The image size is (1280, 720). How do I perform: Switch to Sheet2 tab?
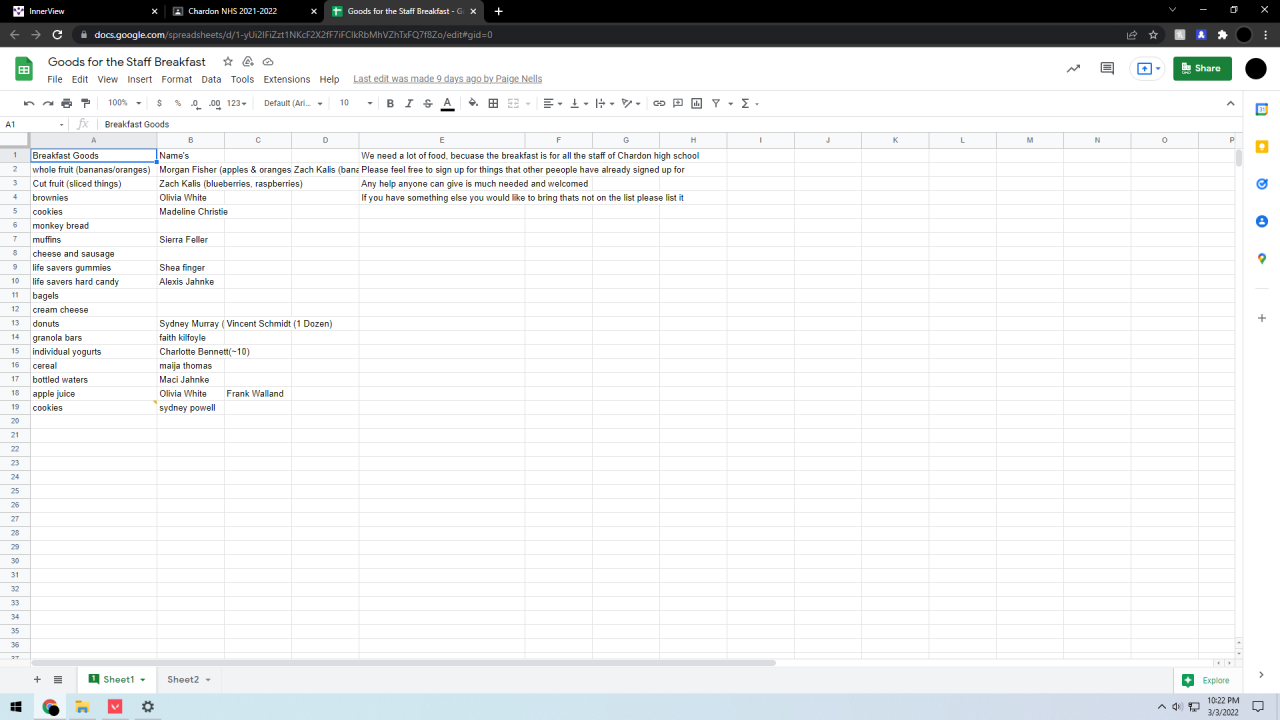pyautogui.click(x=188, y=680)
